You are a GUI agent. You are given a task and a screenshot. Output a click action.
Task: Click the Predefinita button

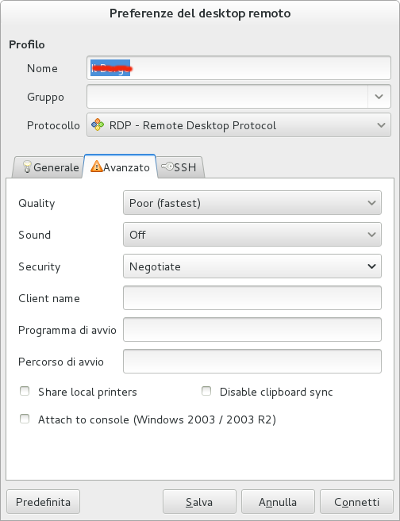[x=43, y=502]
